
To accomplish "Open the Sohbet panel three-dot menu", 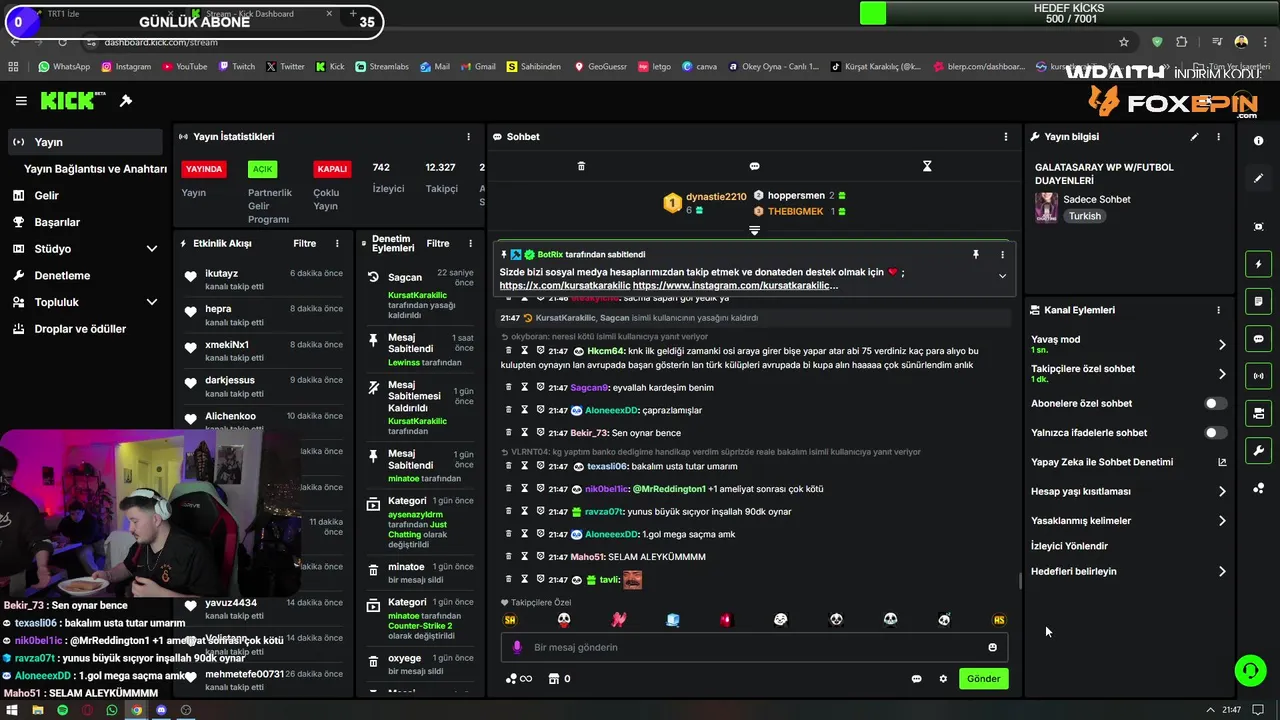I will [1006, 137].
